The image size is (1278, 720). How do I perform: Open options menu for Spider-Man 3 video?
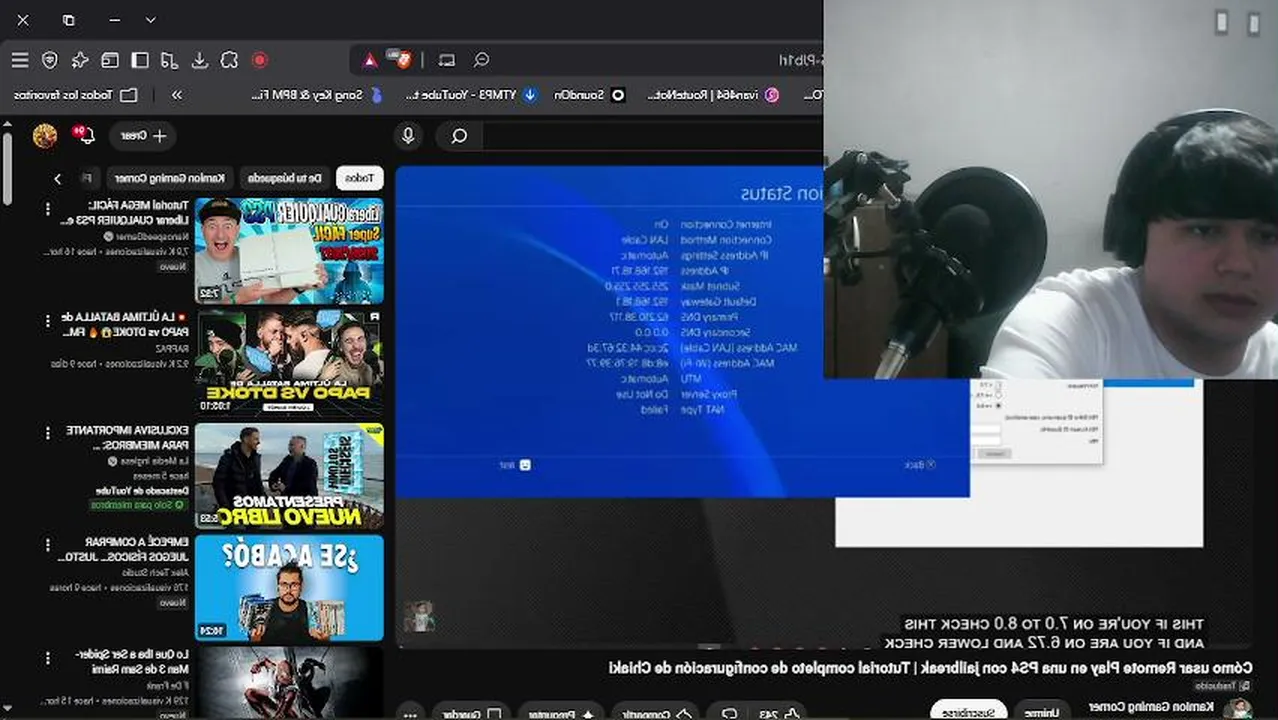click(47, 658)
